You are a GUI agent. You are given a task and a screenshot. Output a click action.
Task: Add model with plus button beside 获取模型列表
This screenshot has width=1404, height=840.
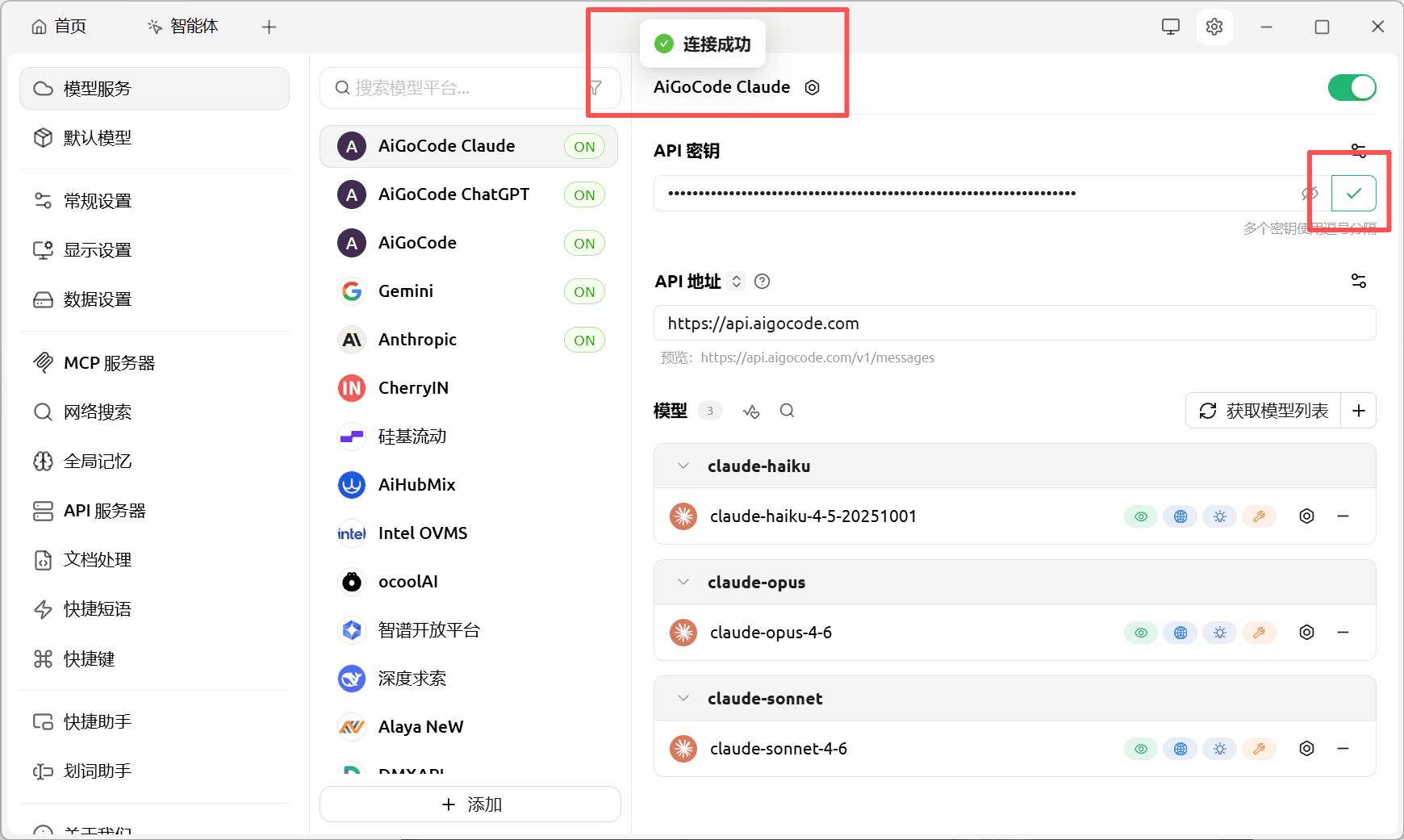[1359, 411]
